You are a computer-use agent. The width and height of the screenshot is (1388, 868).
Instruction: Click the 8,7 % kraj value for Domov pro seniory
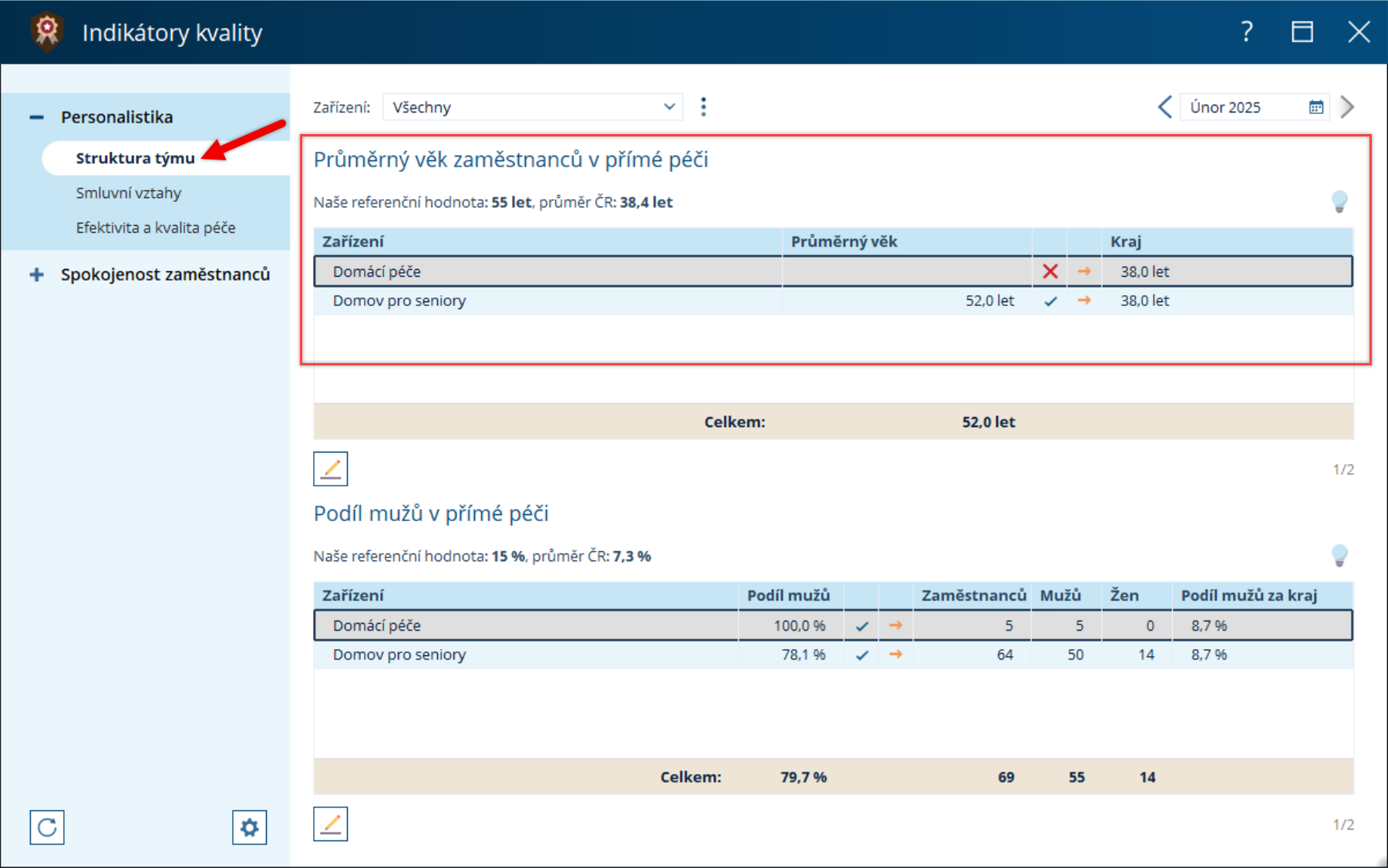point(1209,654)
